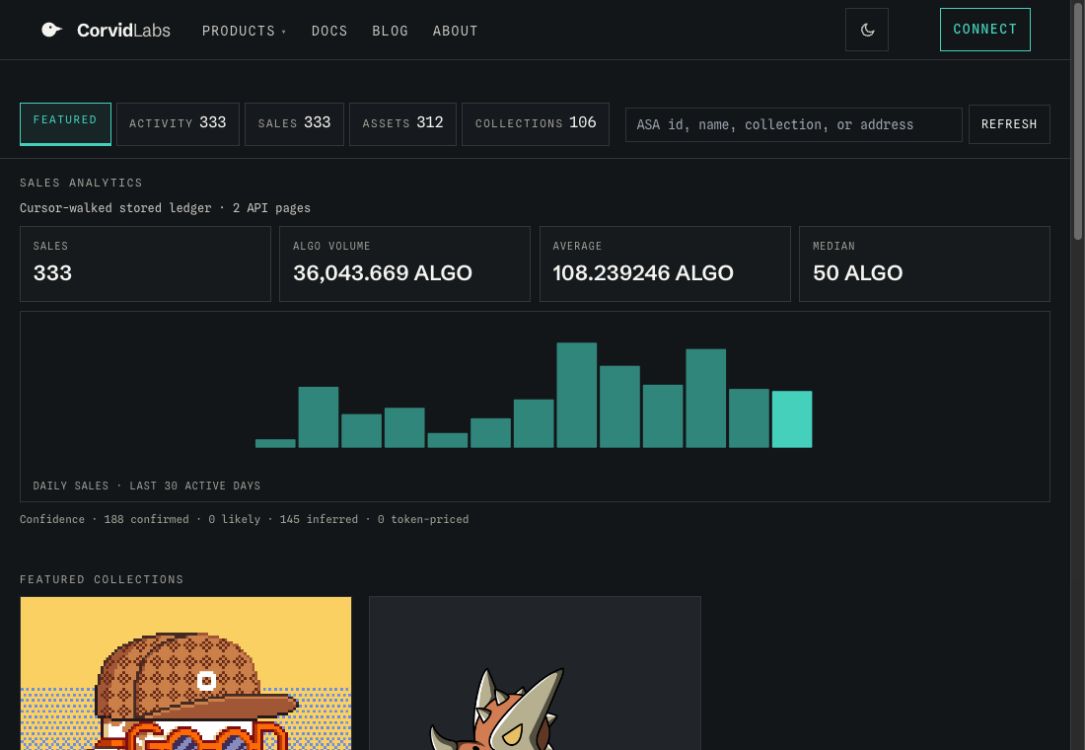Viewport: 1085px width, 750px height.
Task: Open the spiked creature collection thumbnail
Action: 535,673
